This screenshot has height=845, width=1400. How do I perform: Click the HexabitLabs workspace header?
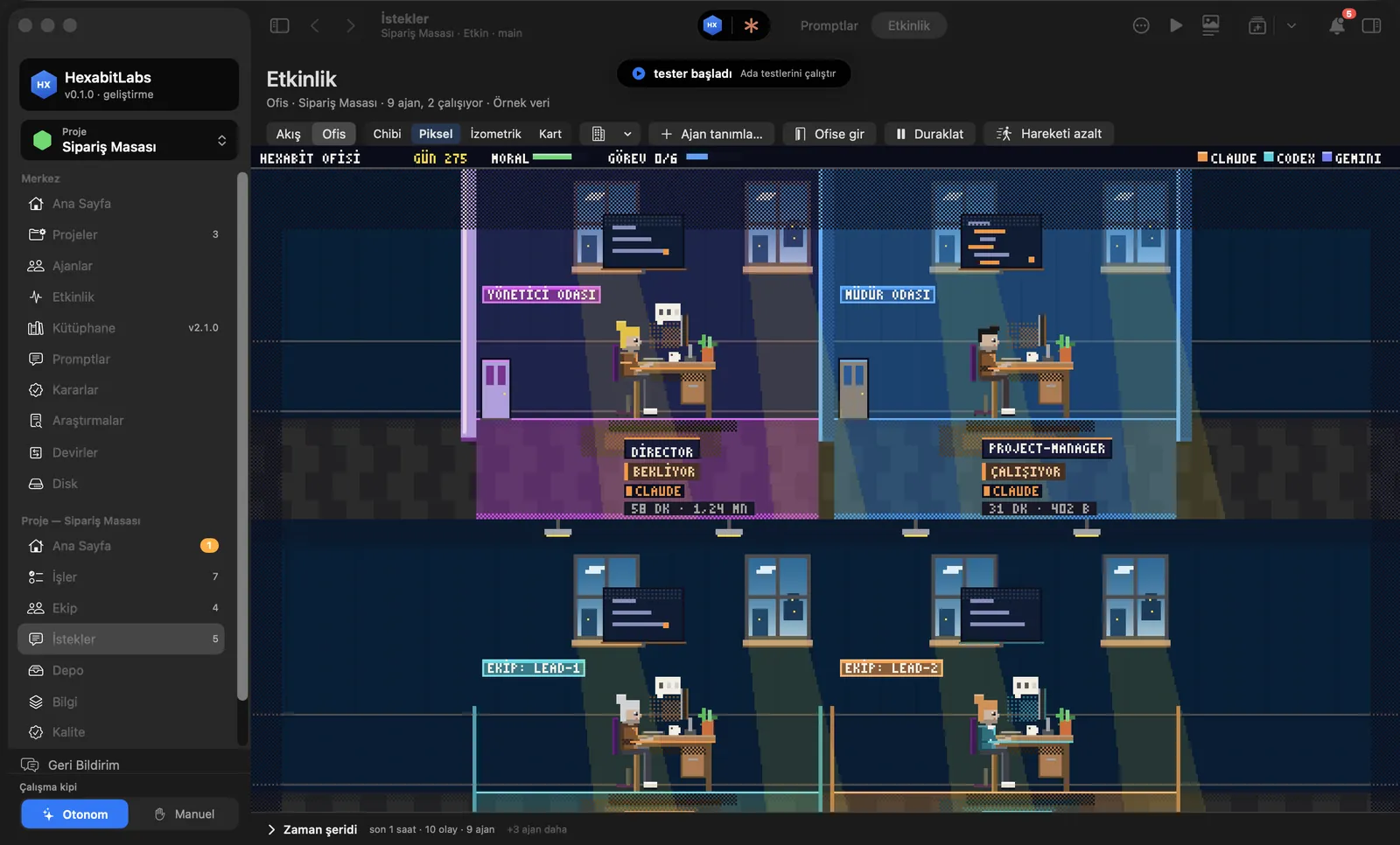point(129,85)
